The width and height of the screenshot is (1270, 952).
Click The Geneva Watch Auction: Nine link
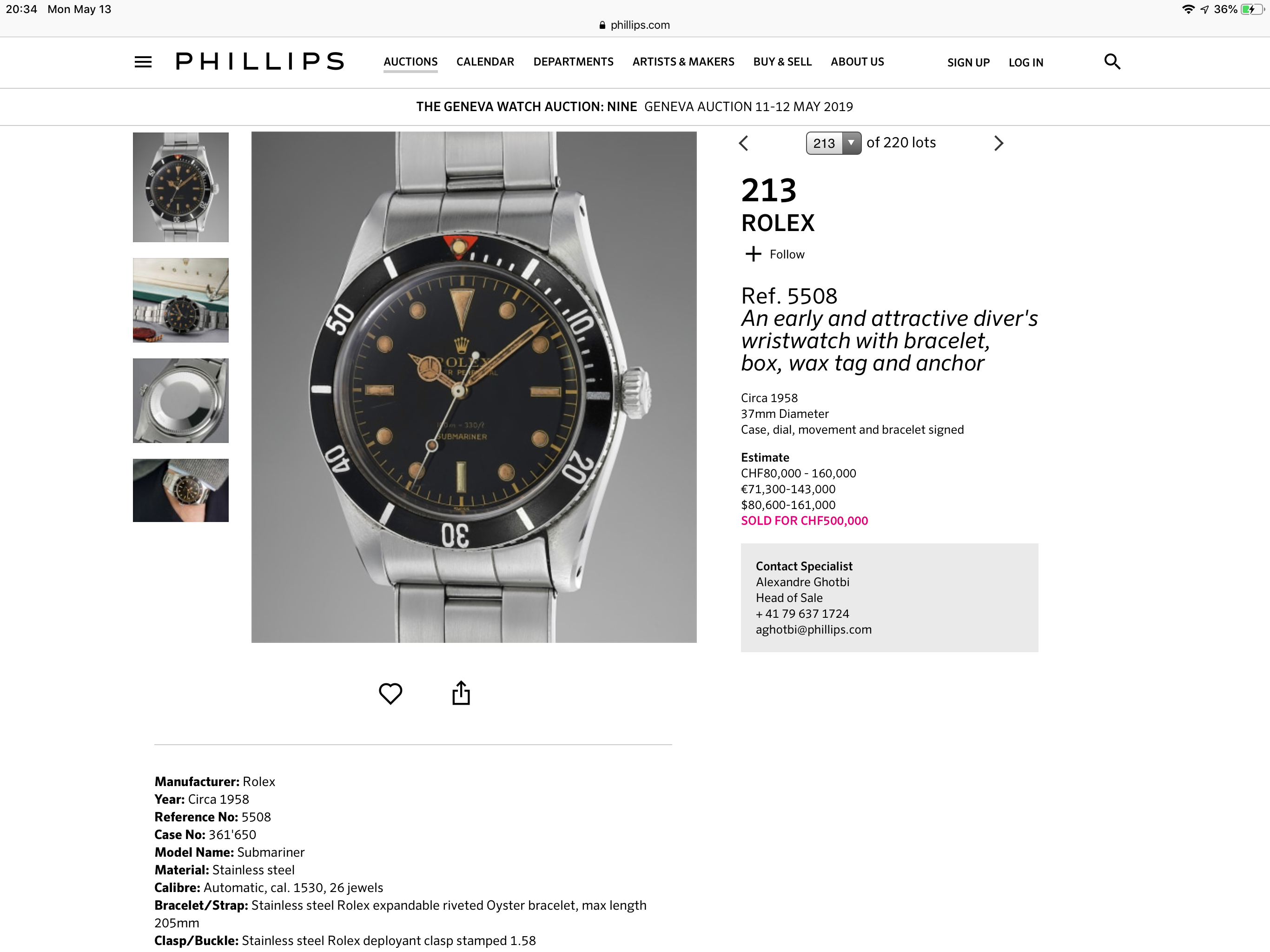(527, 107)
